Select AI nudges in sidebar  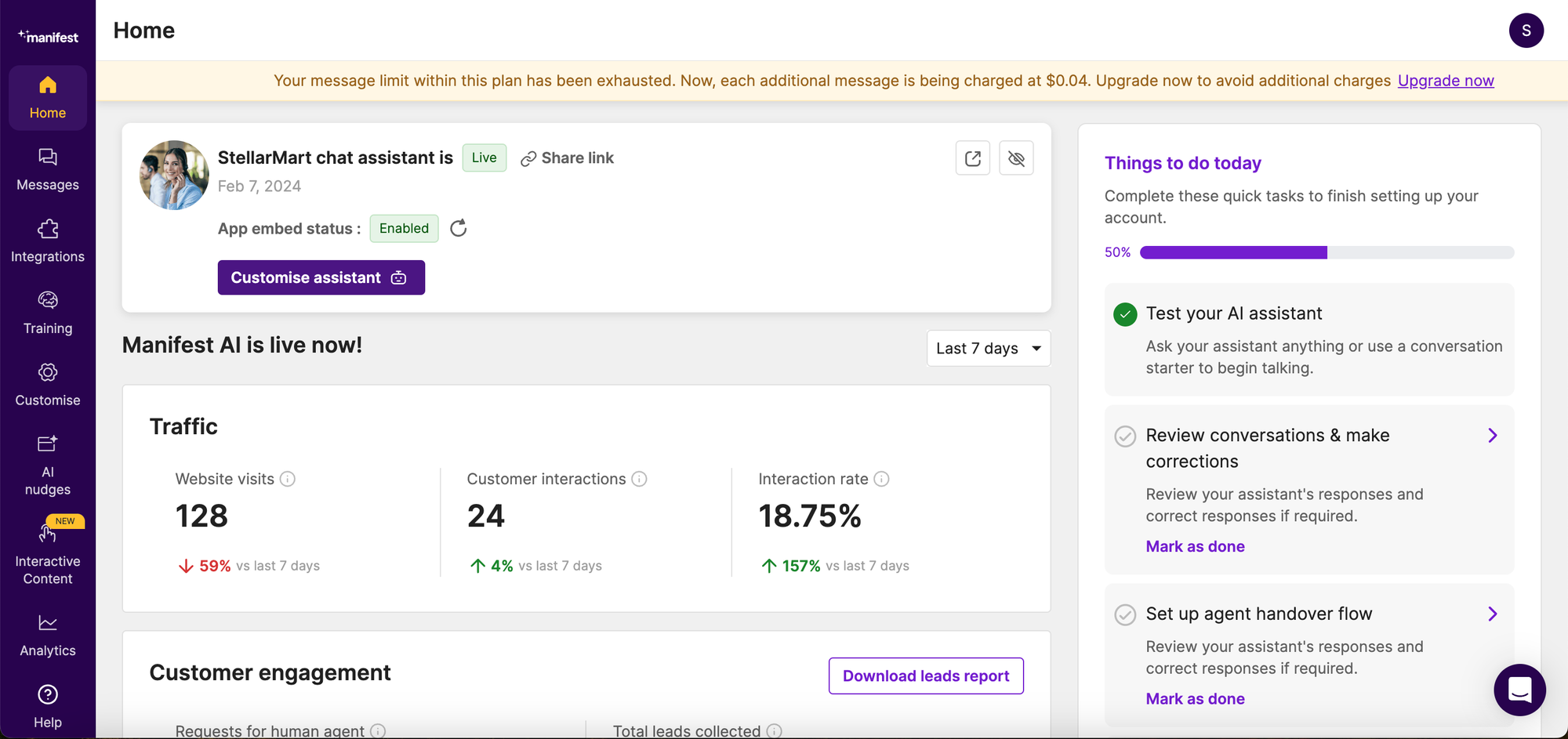click(x=48, y=465)
